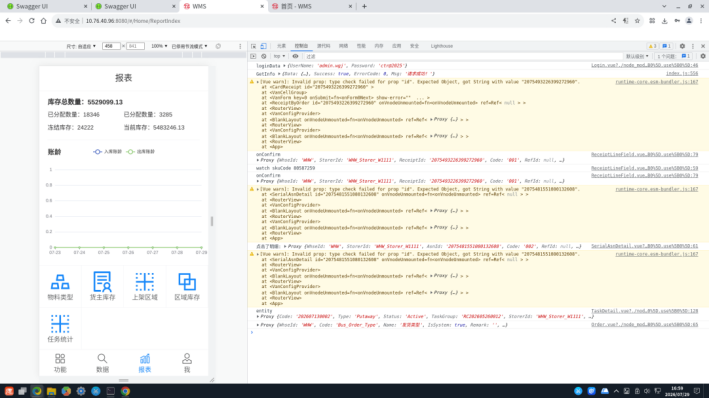Screen dimensions: 709x399
Task: Click the address bar URL
Action: point(133,21)
